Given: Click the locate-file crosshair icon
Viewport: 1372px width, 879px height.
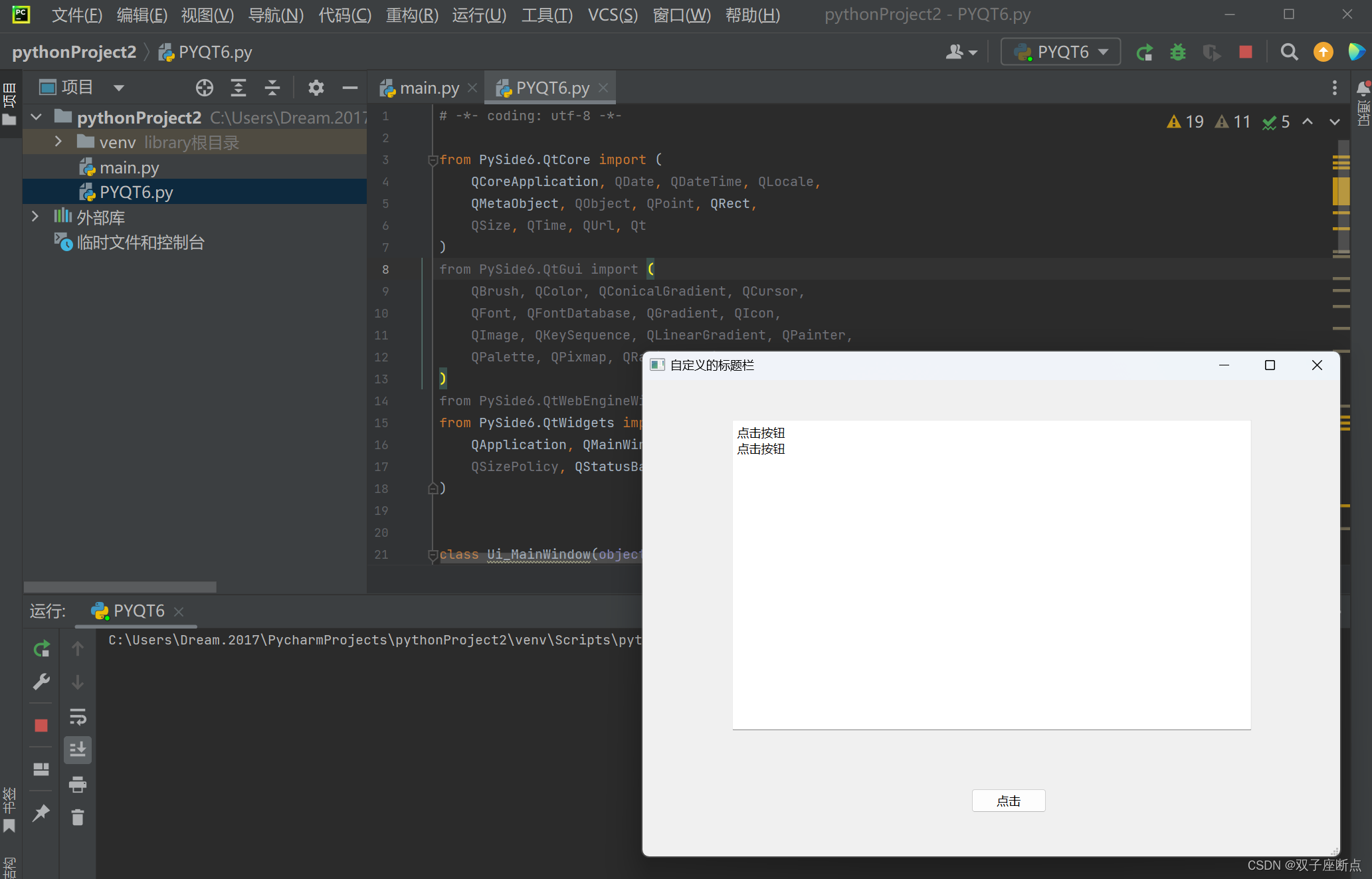Looking at the screenshot, I should tap(204, 88).
